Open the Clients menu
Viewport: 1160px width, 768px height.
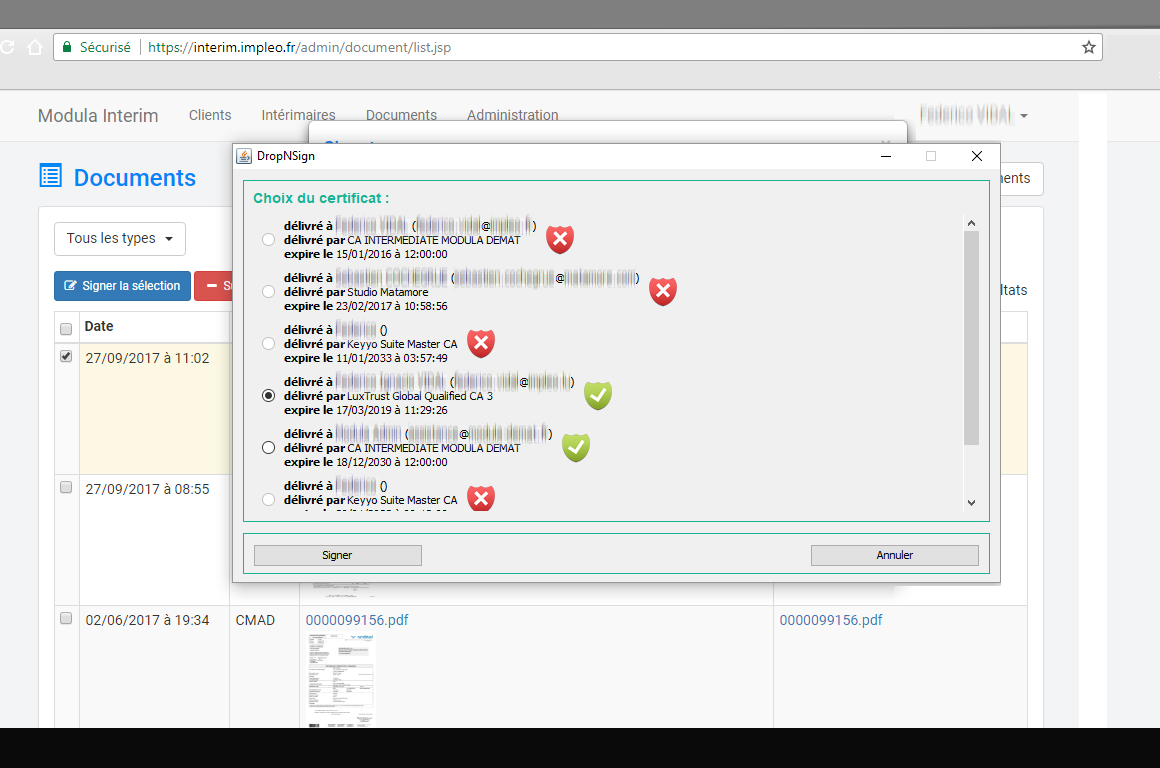pyautogui.click(x=210, y=115)
